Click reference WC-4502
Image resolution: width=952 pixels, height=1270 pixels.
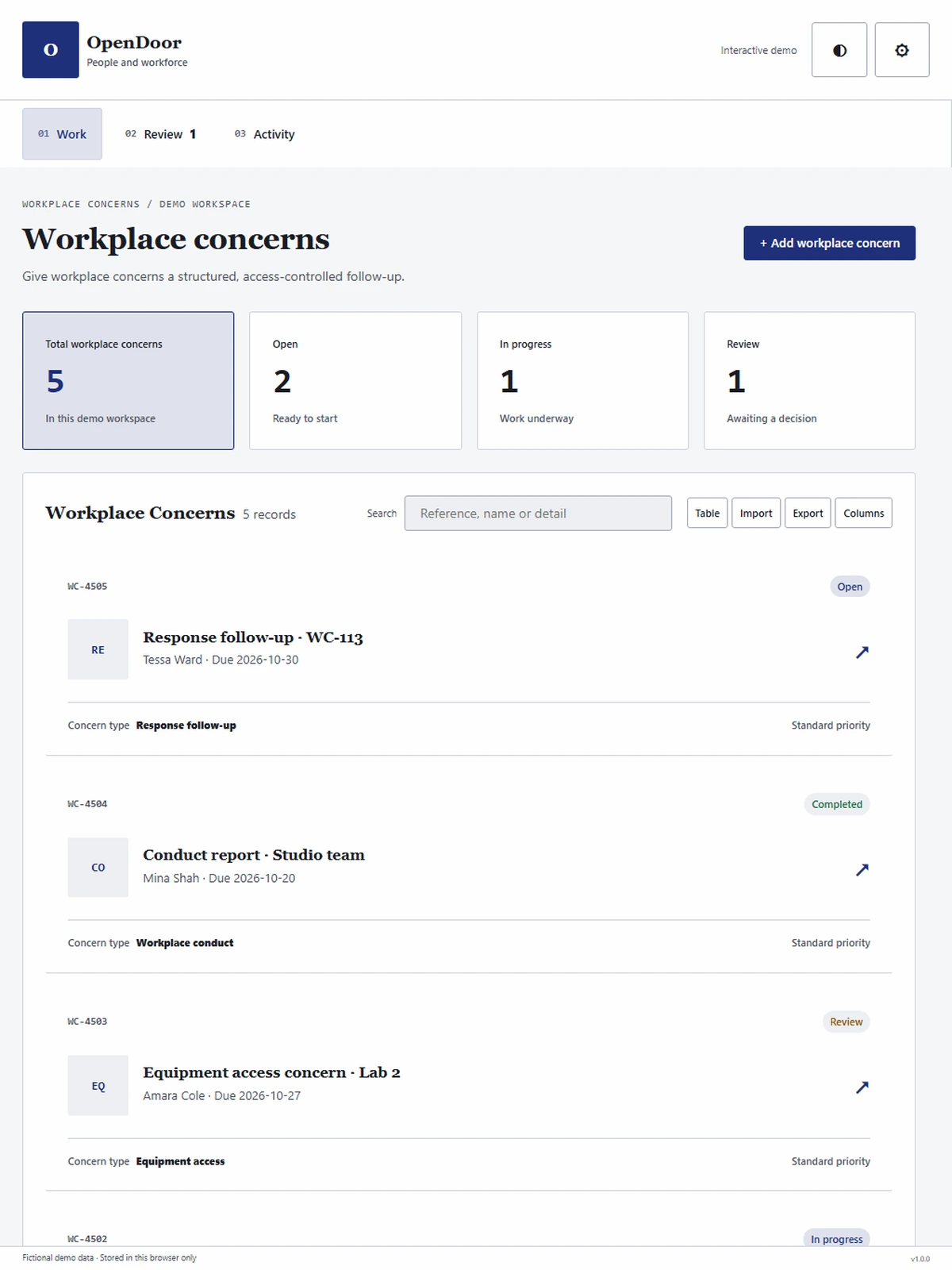click(x=87, y=1239)
